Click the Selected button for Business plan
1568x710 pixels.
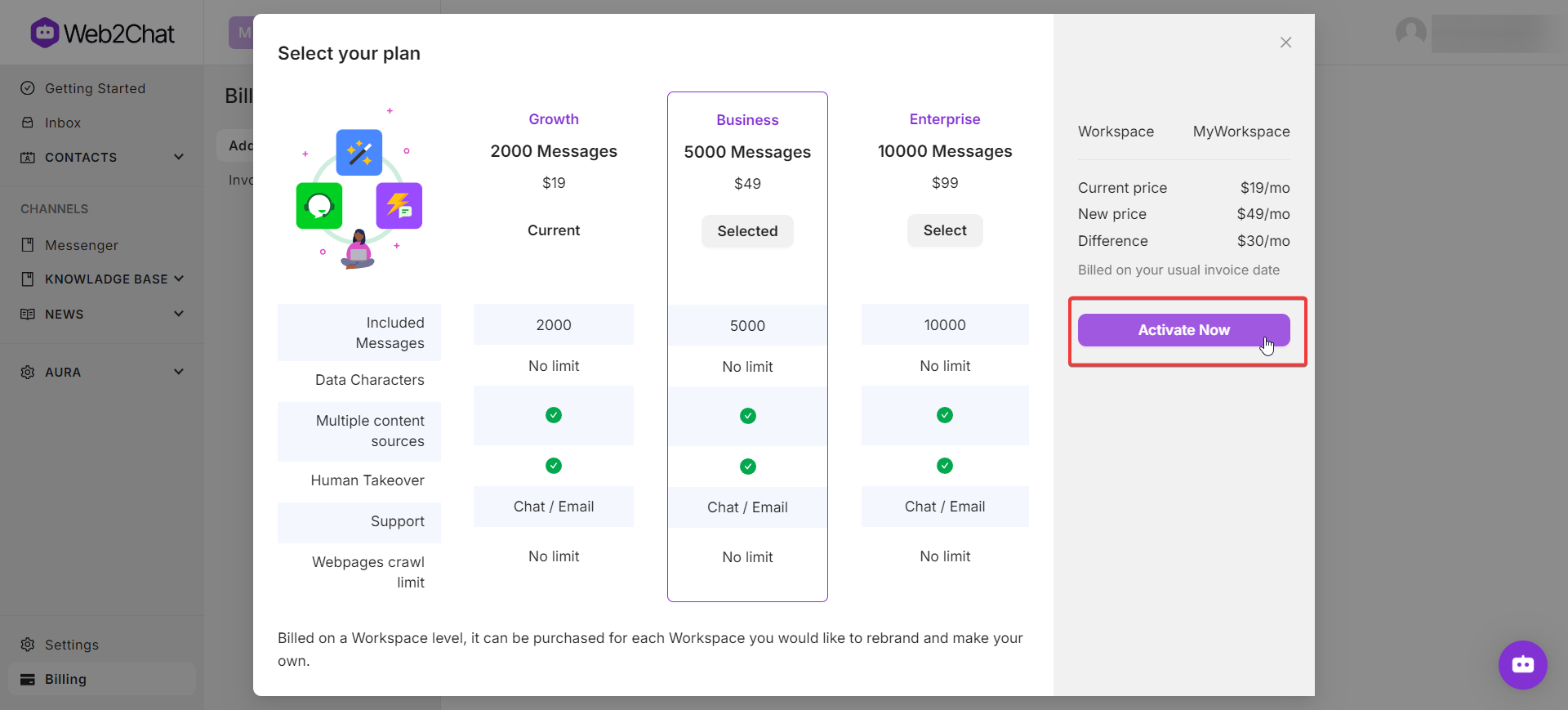(x=747, y=231)
